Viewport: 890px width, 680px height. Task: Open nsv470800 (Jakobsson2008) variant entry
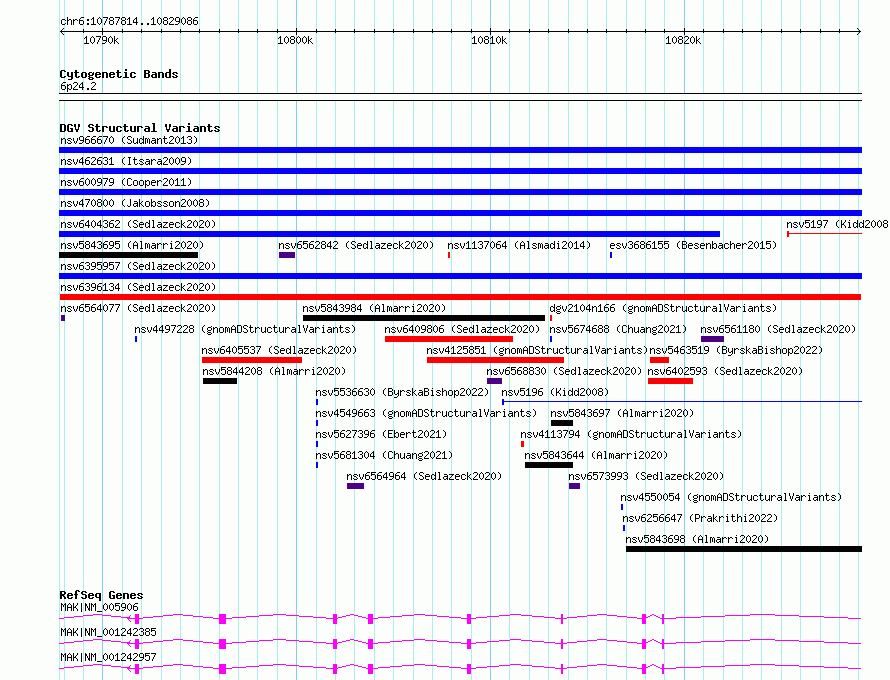[x=135, y=203]
